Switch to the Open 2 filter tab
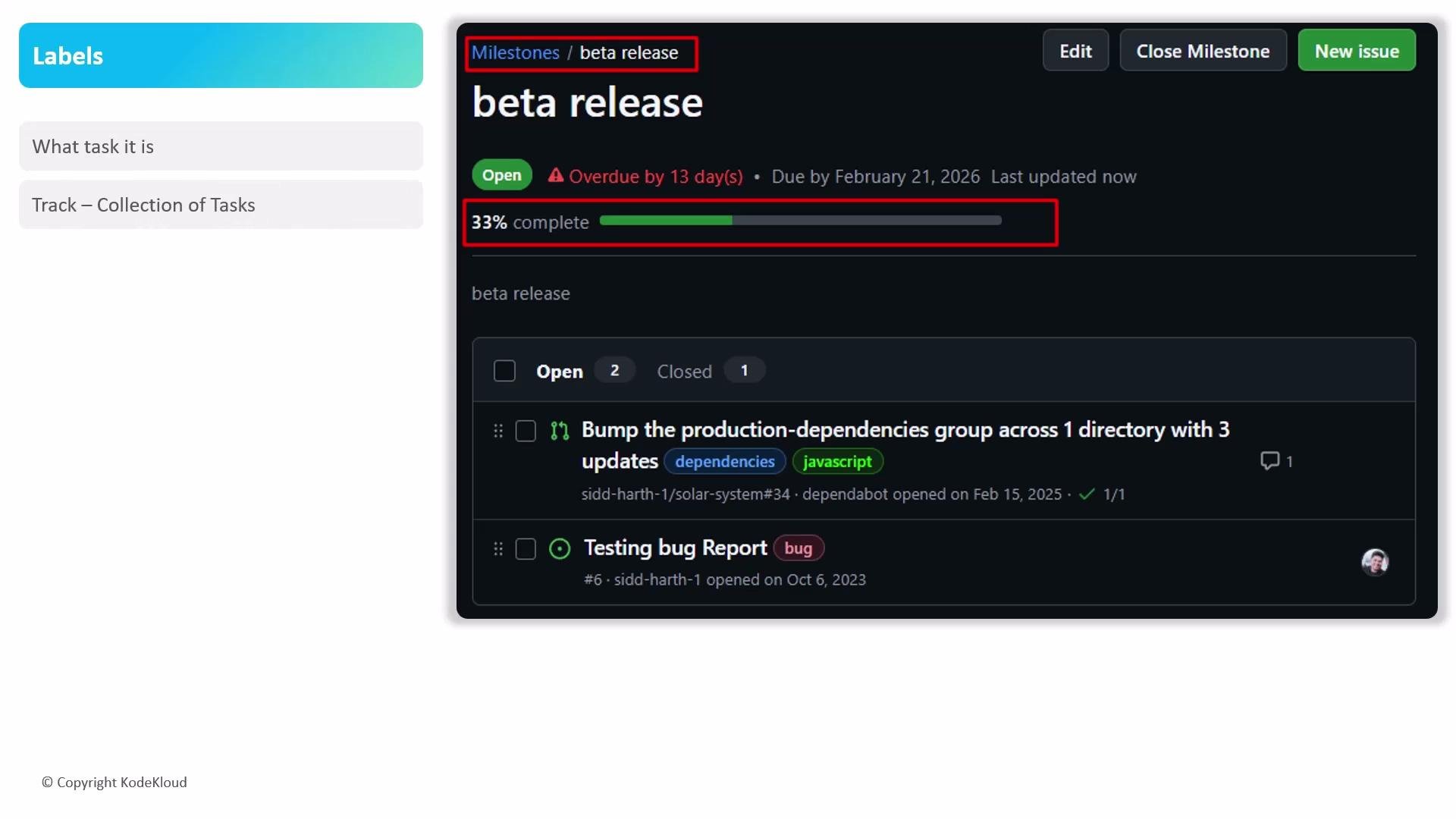 [x=585, y=371]
